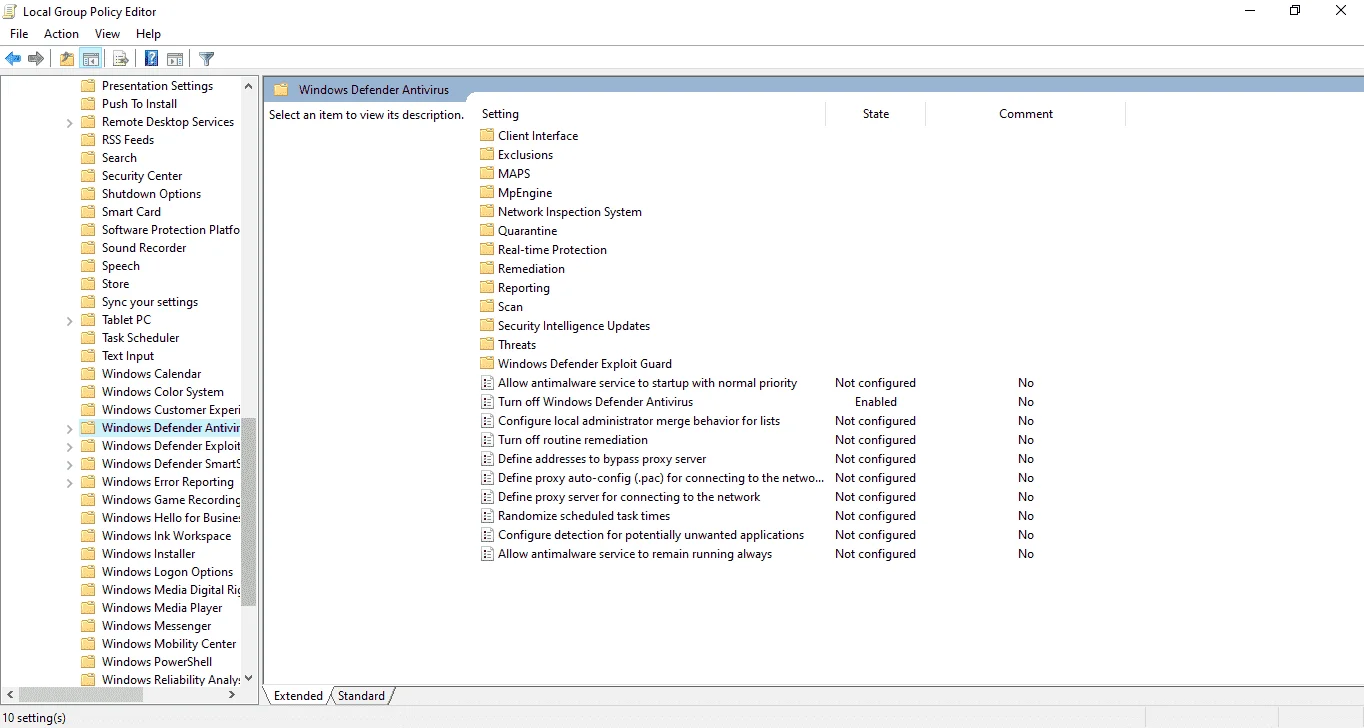This screenshot has width=1364, height=728.
Task: Click the policy icon for Turn off Windows Defender Antivirus
Action: pos(487,402)
